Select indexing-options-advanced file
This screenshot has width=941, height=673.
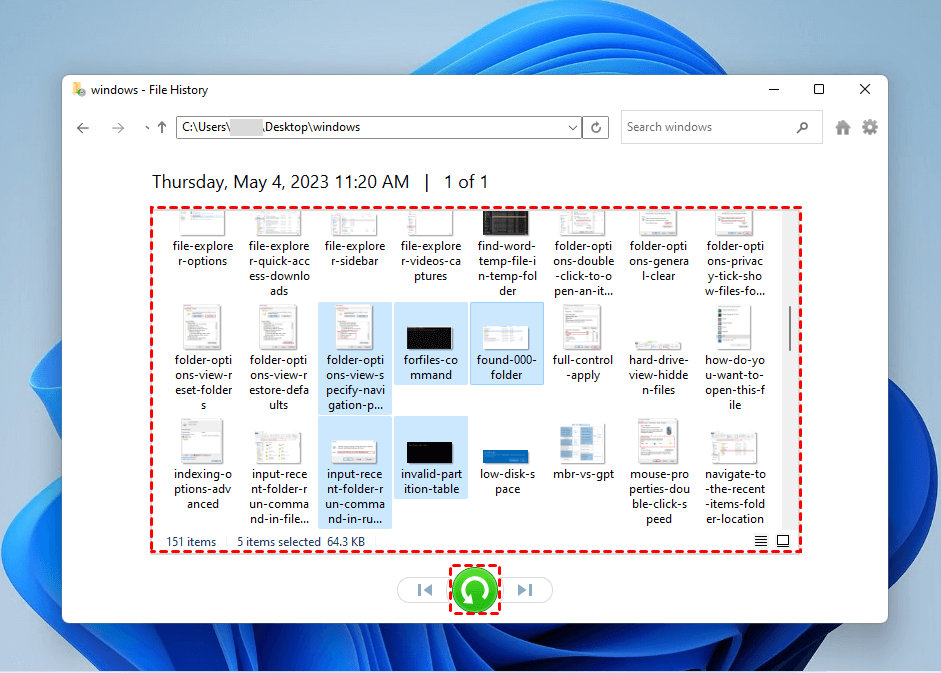coord(203,465)
